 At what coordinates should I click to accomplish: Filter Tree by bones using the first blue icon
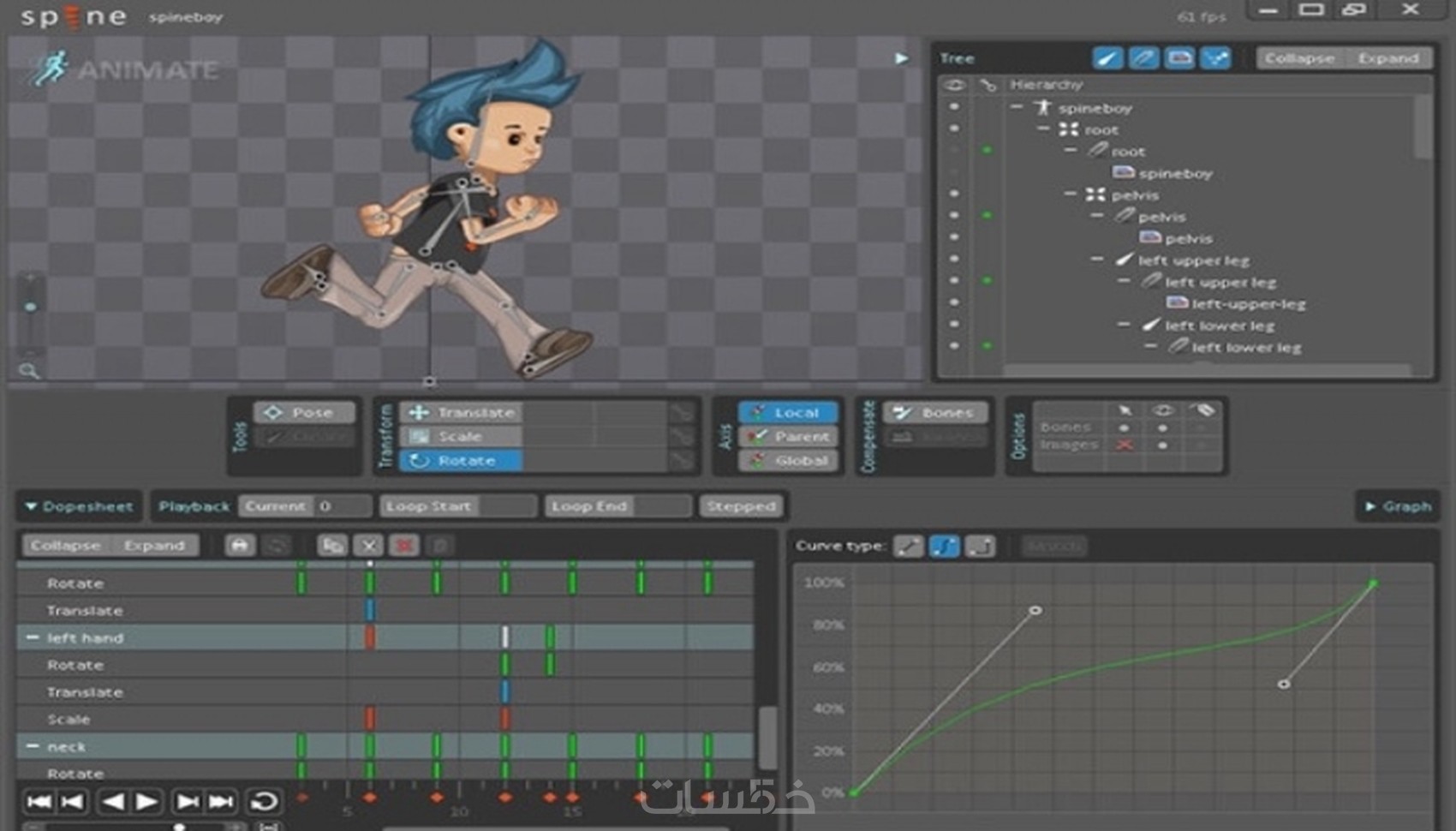pos(1107,57)
